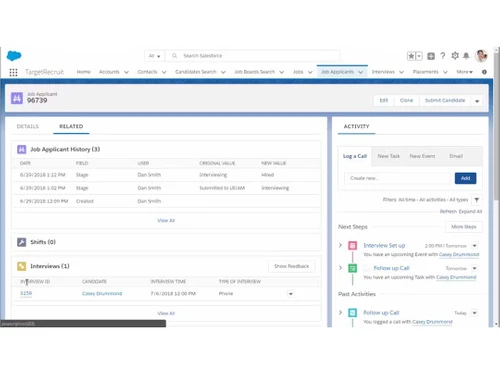
Task: Open the Job Applicants tab dropdown chevron
Action: (361, 72)
